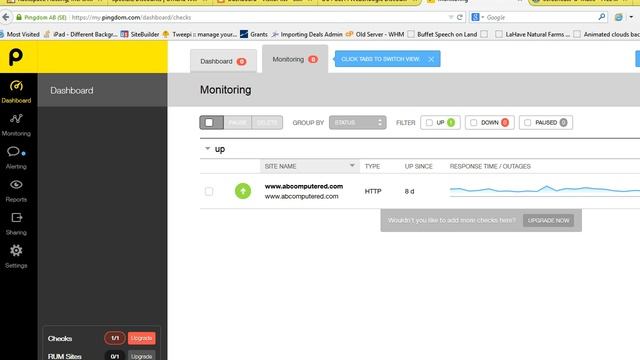The height and width of the screenshot is (360, 640).
Task: Select the www.abcomputered.com row checkbox
Action: 209,191
